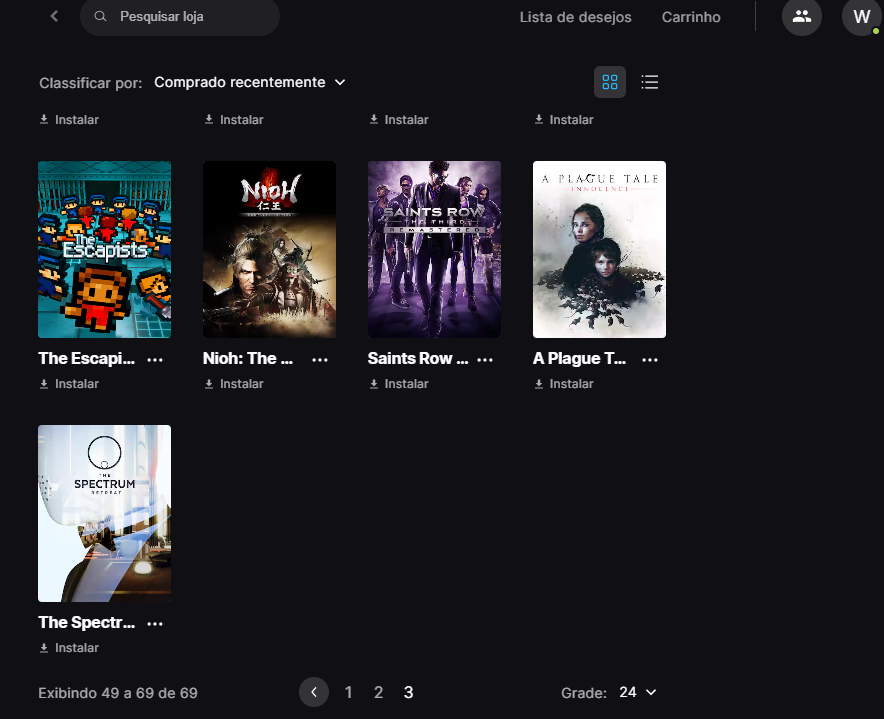Expand the Comprado recentemente sort dropdown
884x719 pixels.
250,82
